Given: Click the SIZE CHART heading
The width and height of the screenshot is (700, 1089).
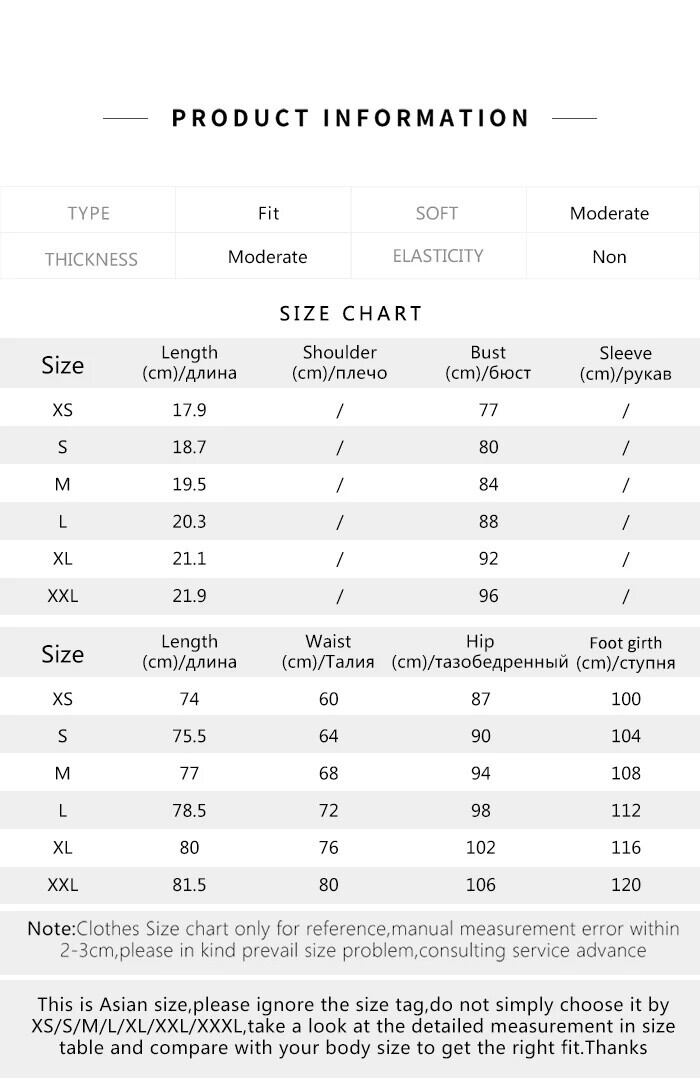Looking at the screenshot, I should point(351,313).
